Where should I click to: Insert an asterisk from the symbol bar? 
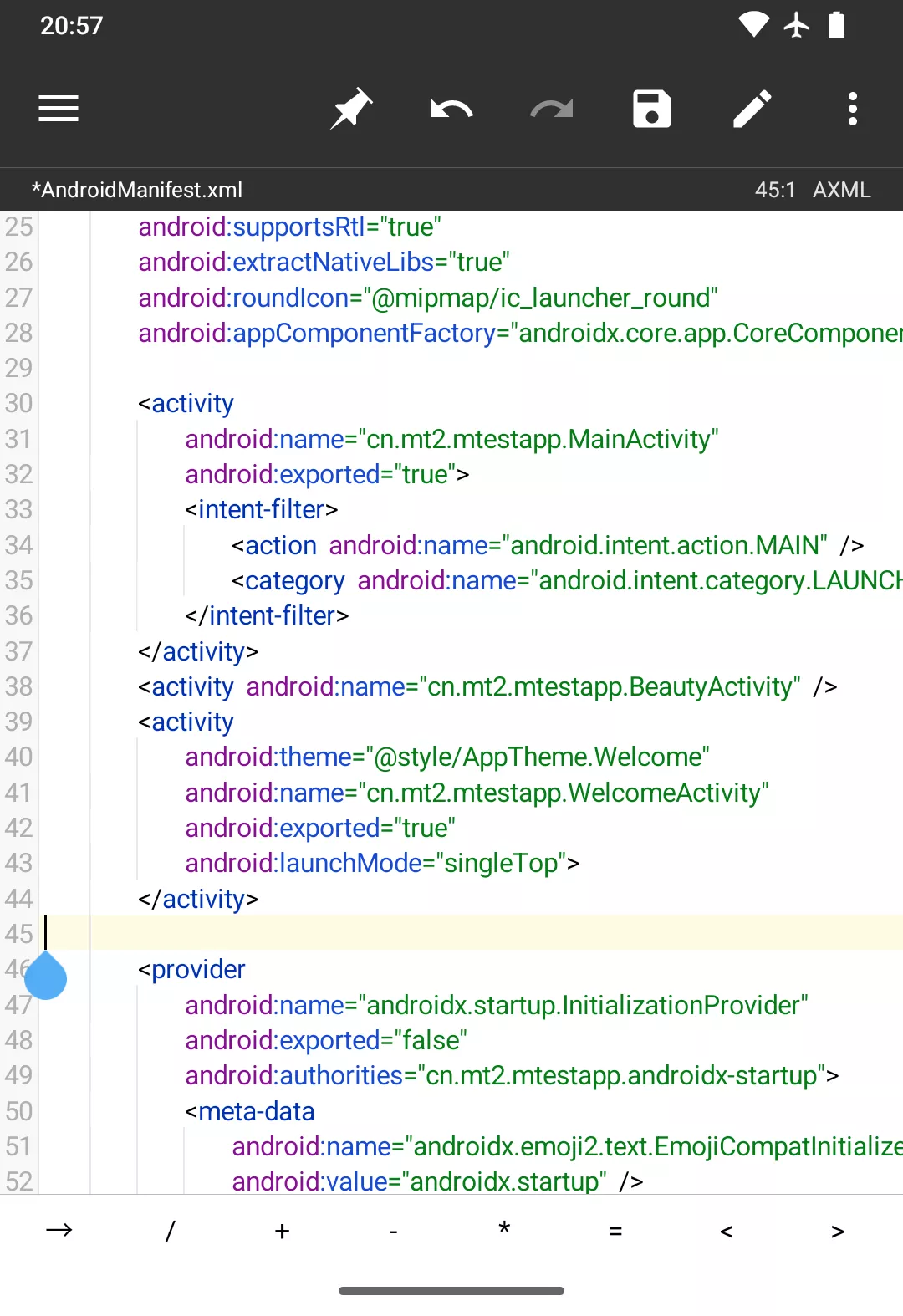(x=504, y=1230)
